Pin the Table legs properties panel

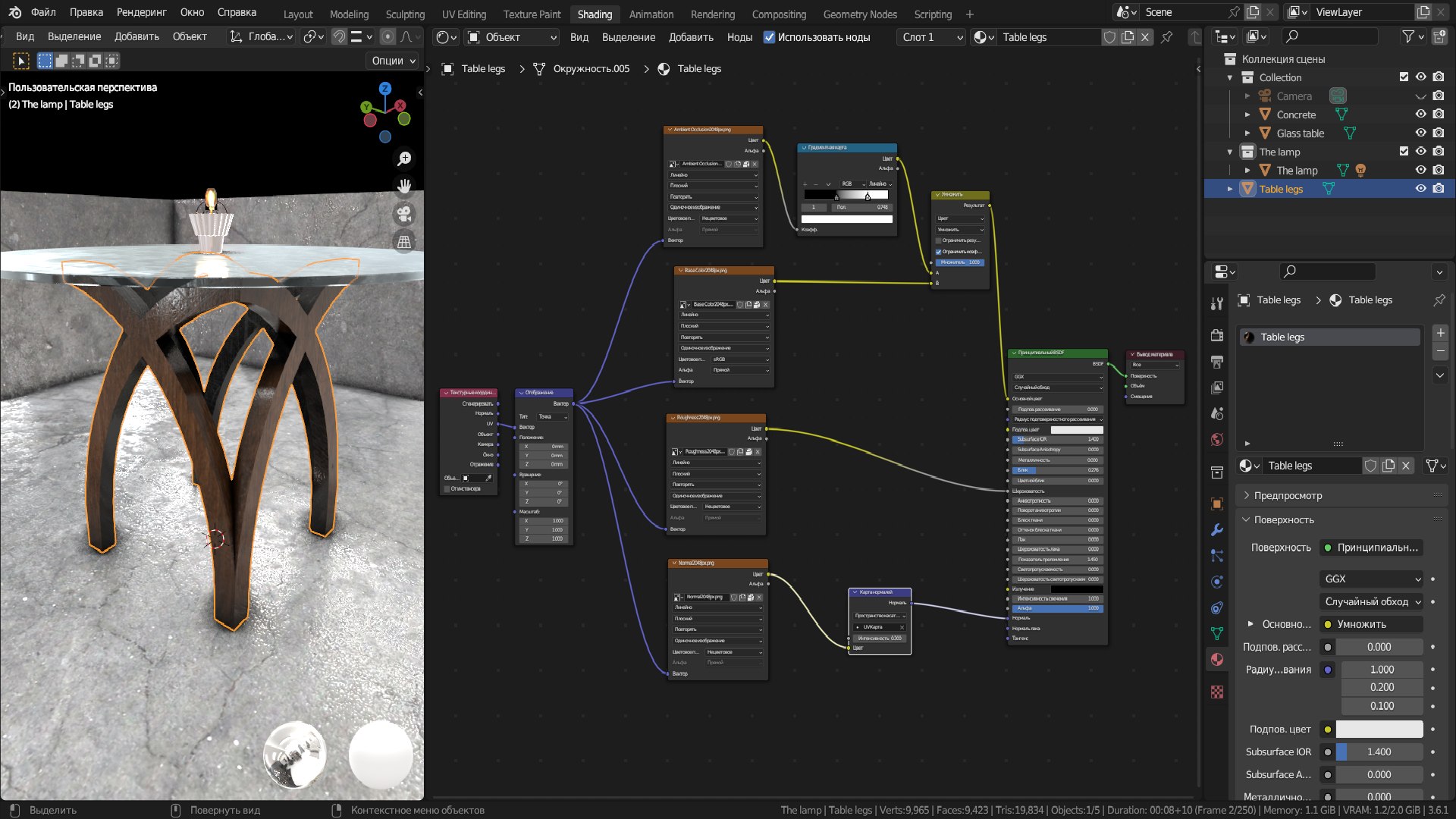click(x=1439, y=300)
